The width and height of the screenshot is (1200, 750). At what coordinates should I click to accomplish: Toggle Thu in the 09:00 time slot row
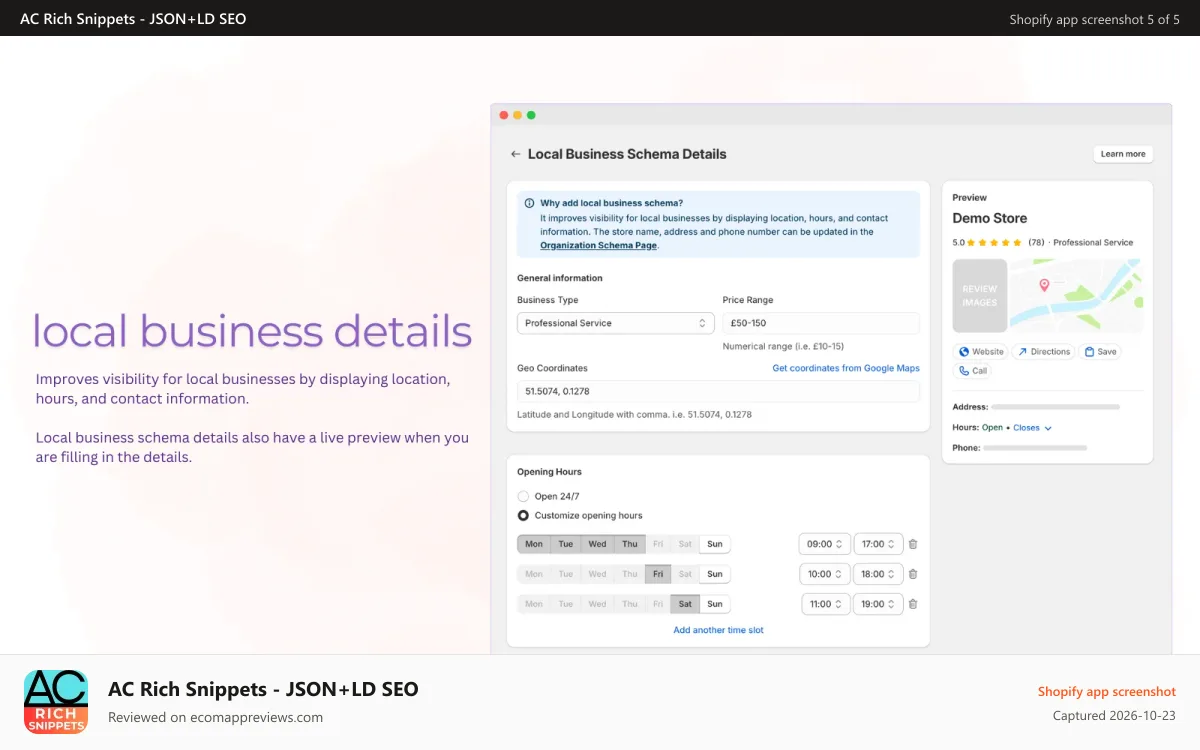(629, 544)
